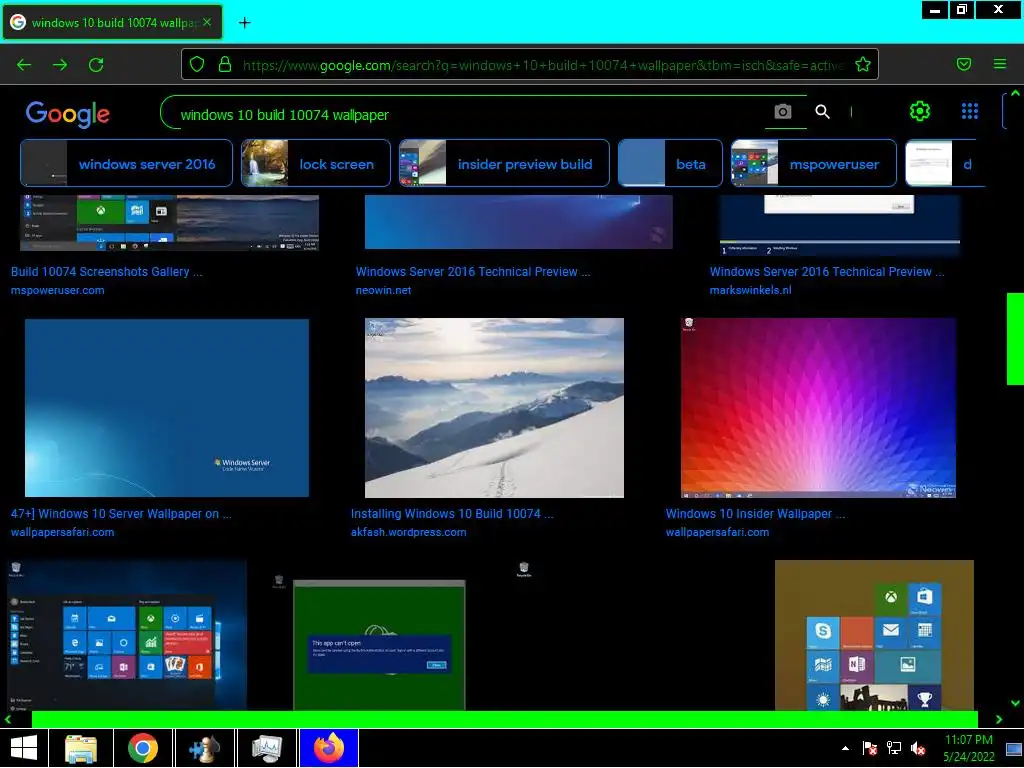Open the snowy mountain wallpaper thumbnail

click(x=494, y=408)
